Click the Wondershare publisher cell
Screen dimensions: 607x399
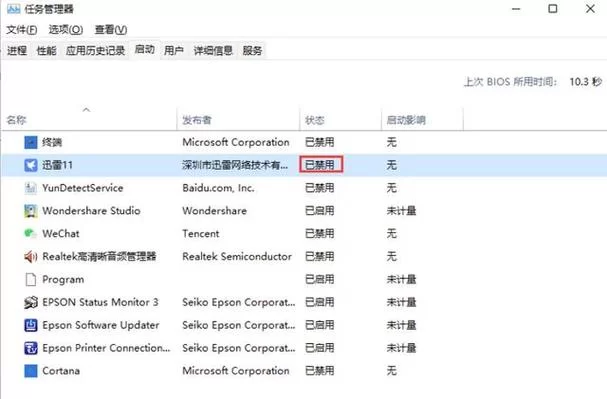point(214,211)
